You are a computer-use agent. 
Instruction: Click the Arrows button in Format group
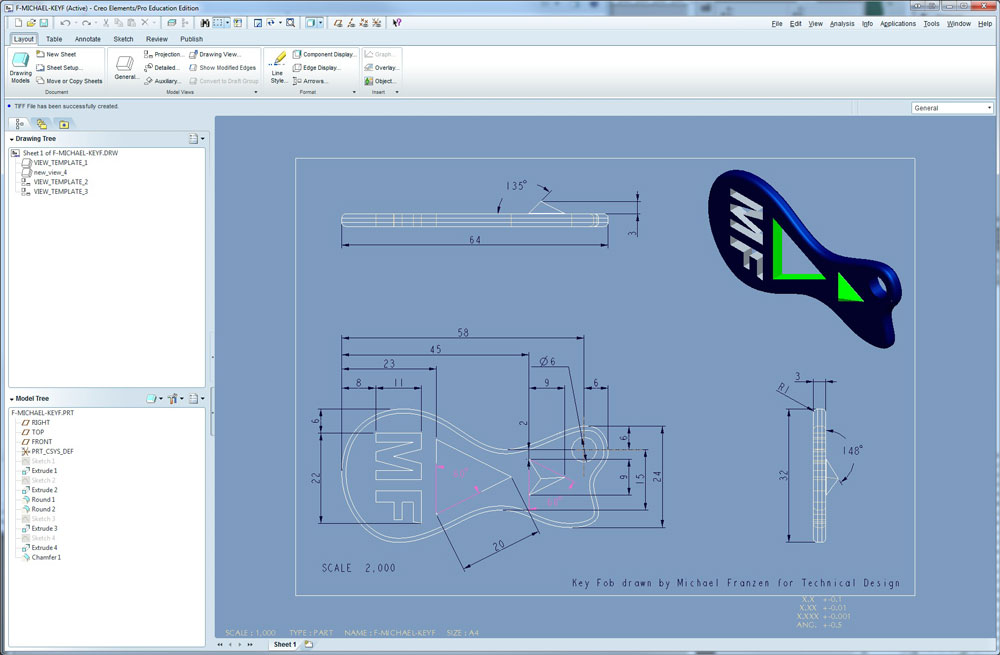[311, 81]
